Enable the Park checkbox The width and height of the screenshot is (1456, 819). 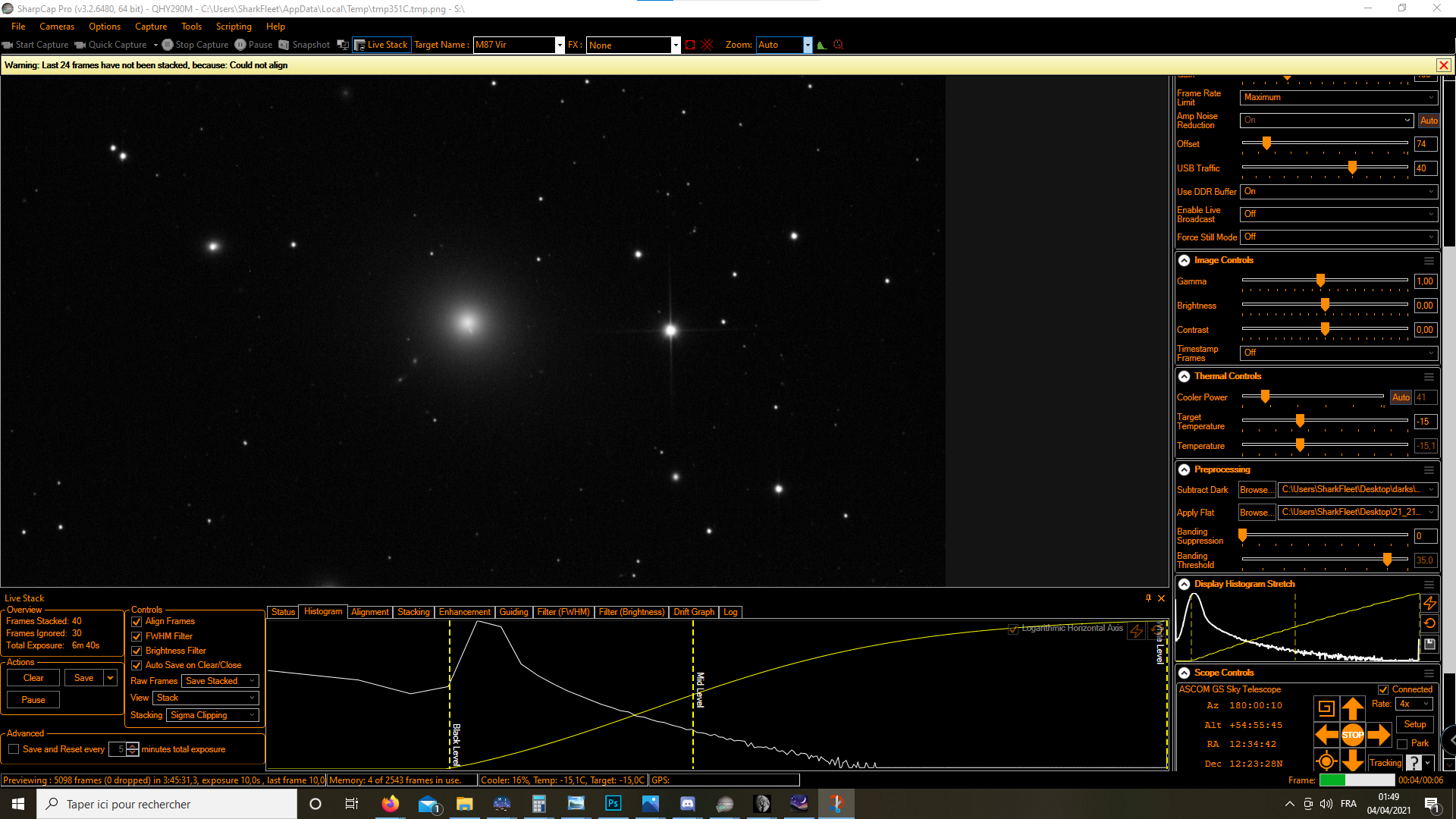click(1402, 744)
